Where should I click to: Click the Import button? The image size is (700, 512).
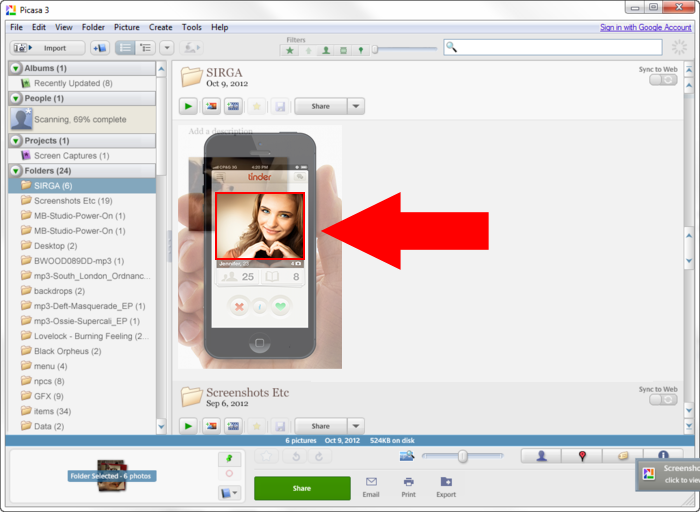(x=47, y=47)
